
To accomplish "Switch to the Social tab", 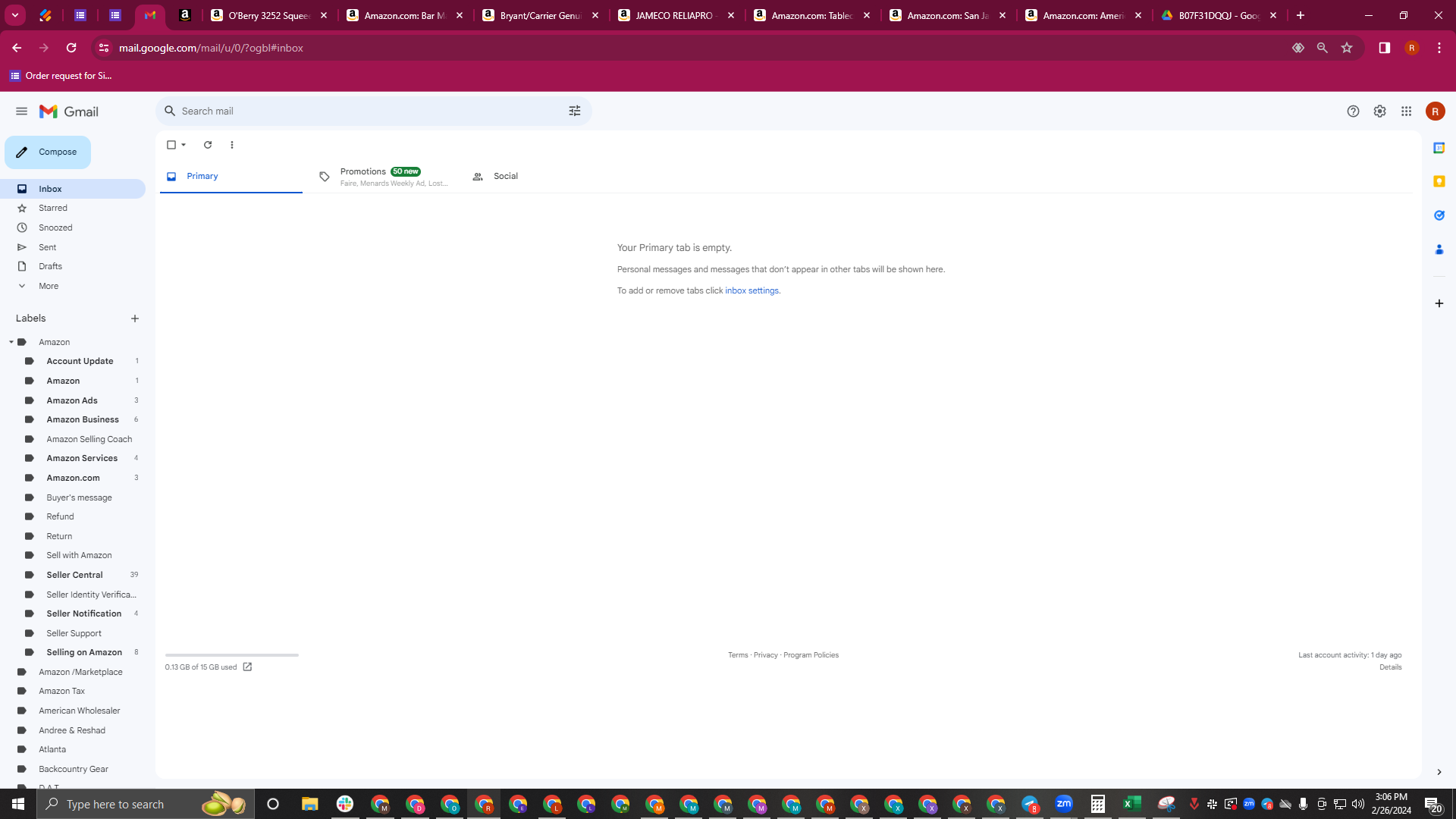I will coord(537,177).
